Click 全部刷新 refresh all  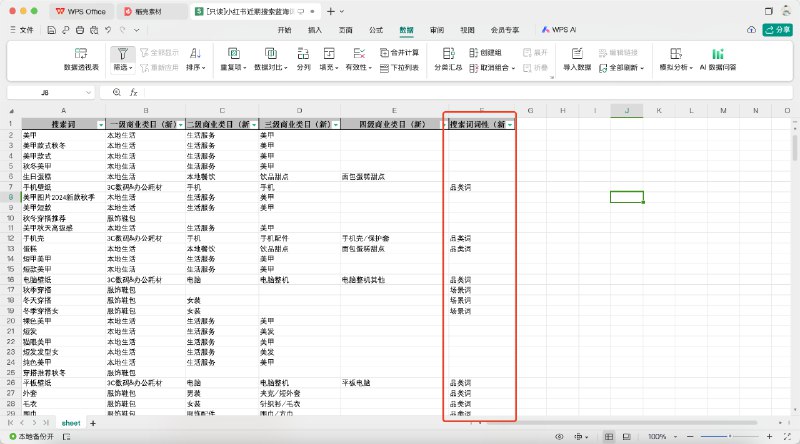(x=621, y=68)
